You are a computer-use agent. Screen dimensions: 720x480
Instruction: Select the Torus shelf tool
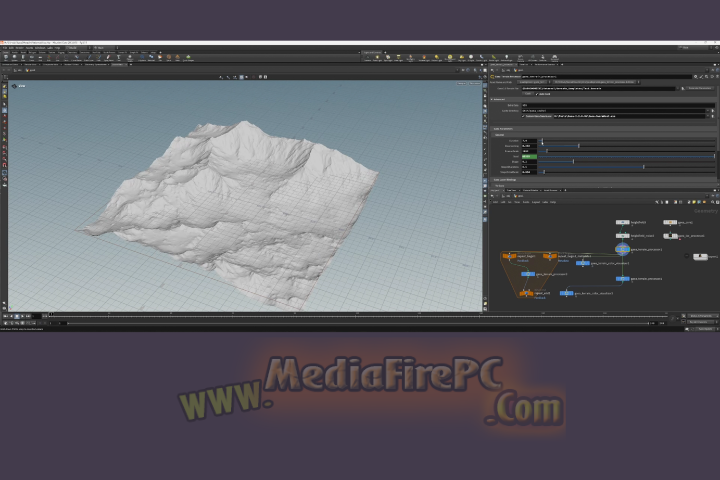[32, 57]
